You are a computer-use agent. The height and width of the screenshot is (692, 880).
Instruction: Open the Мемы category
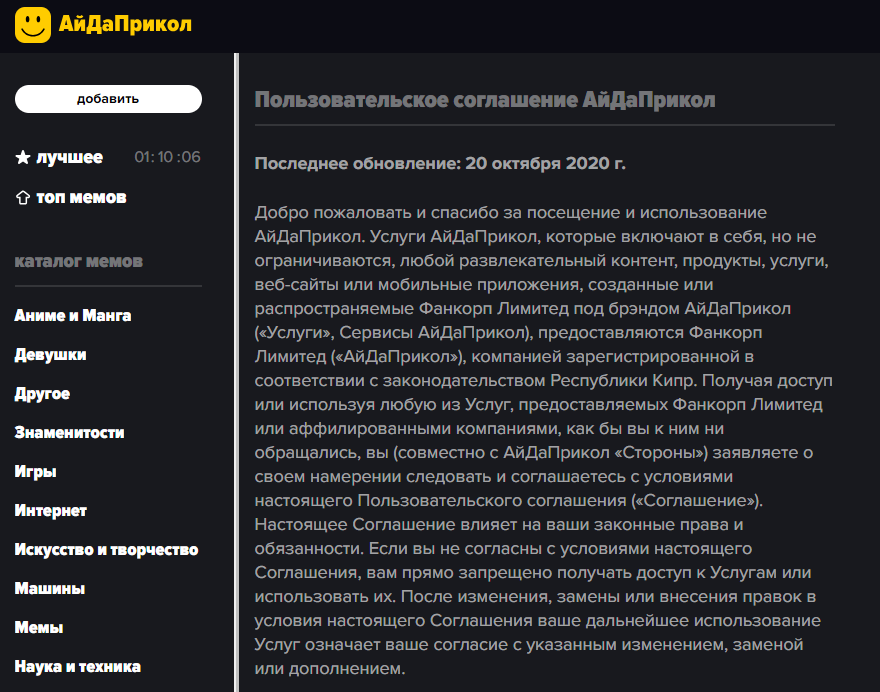[x=39, y=627]
